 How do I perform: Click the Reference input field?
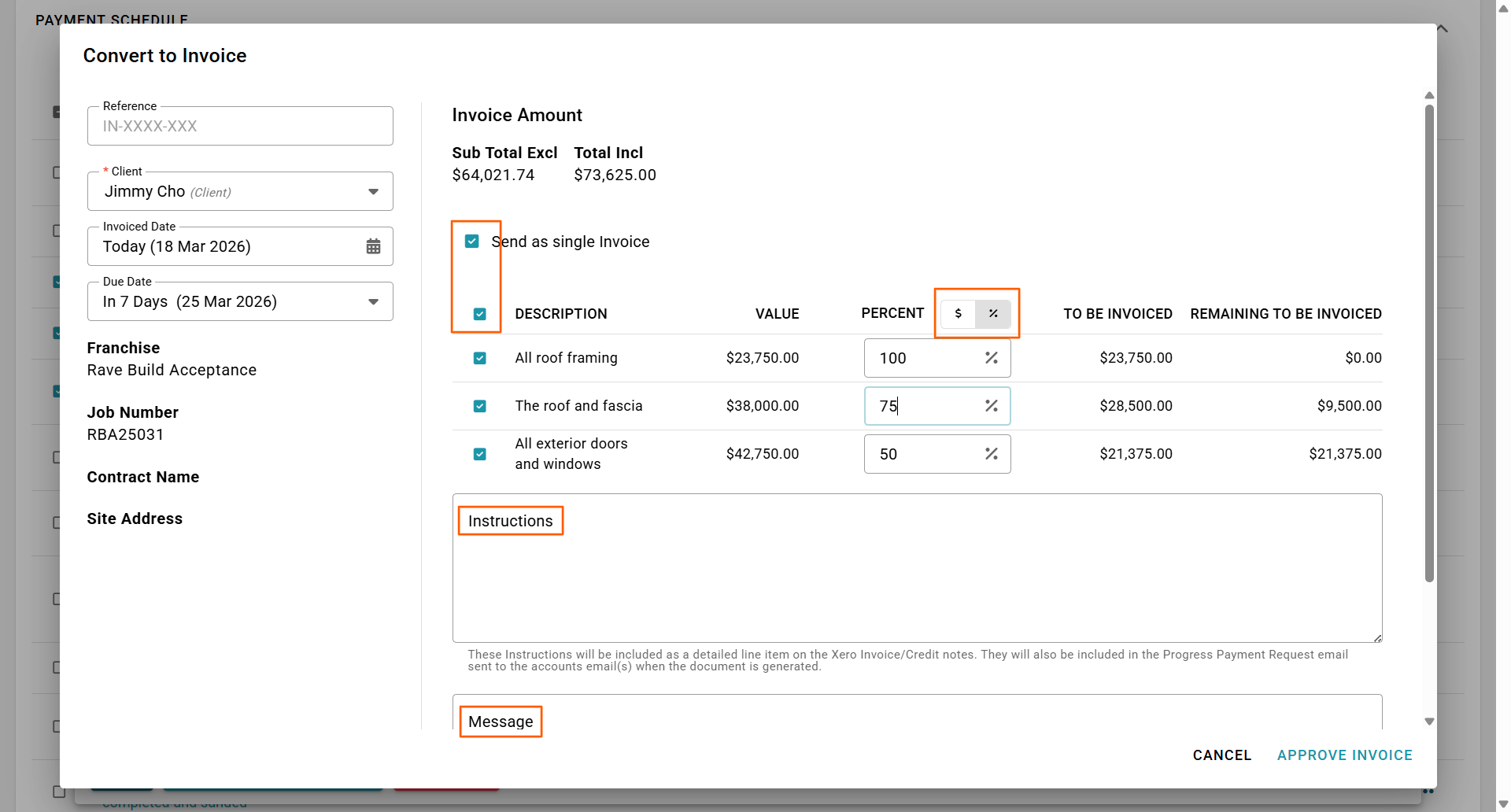coord(240,126)
